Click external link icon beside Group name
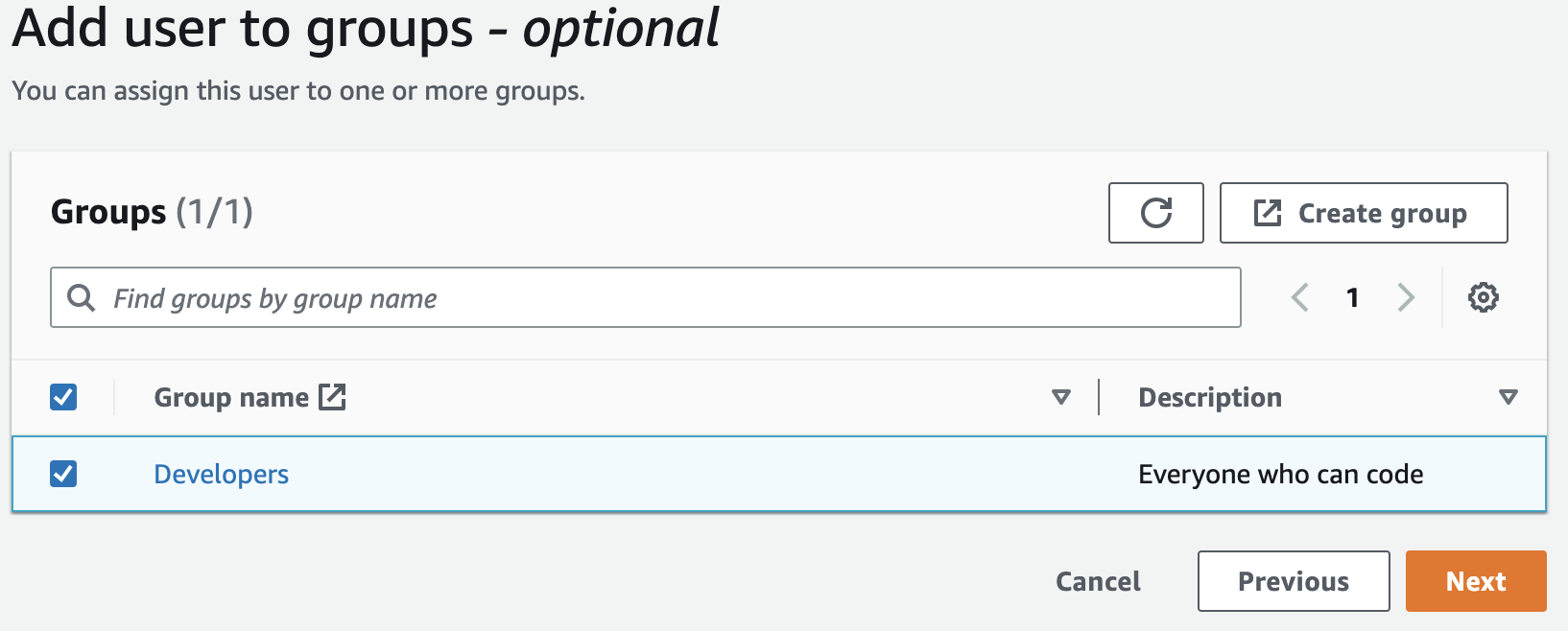The height and width of the screenshot is (631, 1568). (332, 397)
